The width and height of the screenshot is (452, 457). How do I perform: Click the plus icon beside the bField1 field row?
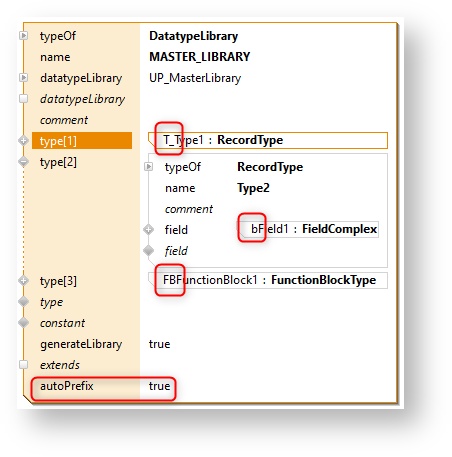tap(149, 229)
